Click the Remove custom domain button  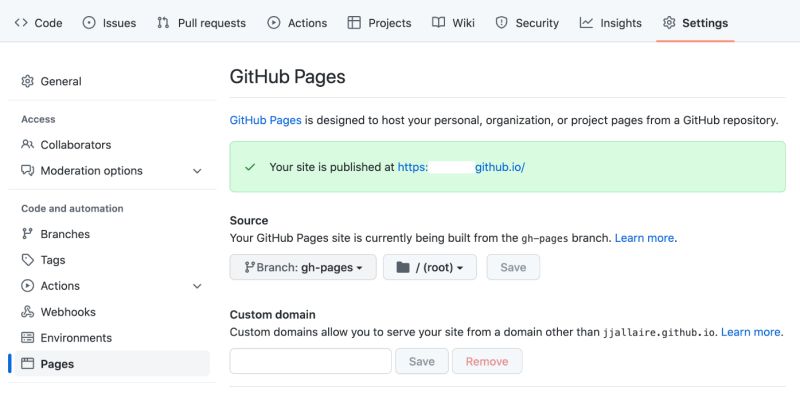click(x=487, y=361)
